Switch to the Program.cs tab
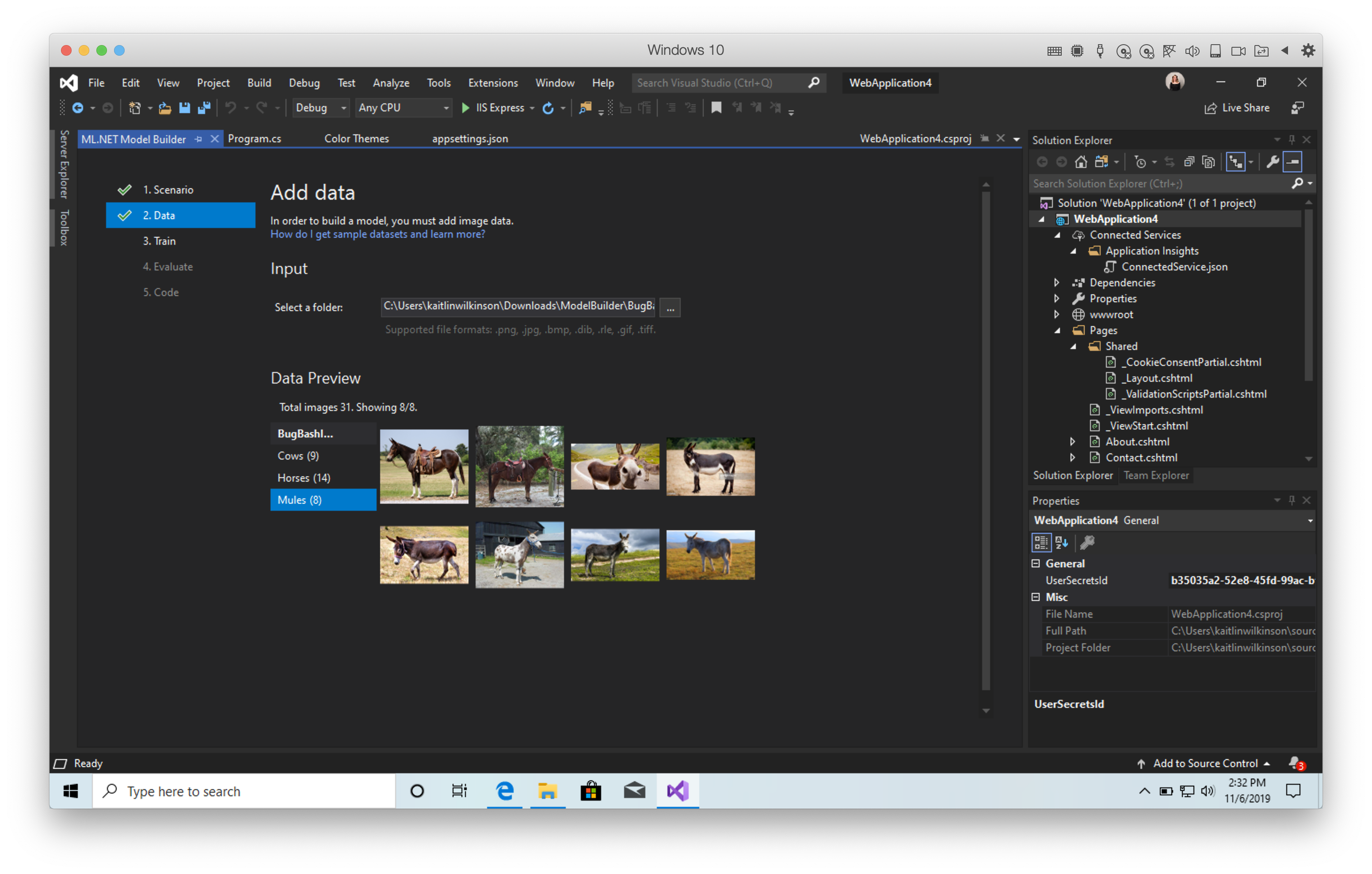 coord(254,138)
